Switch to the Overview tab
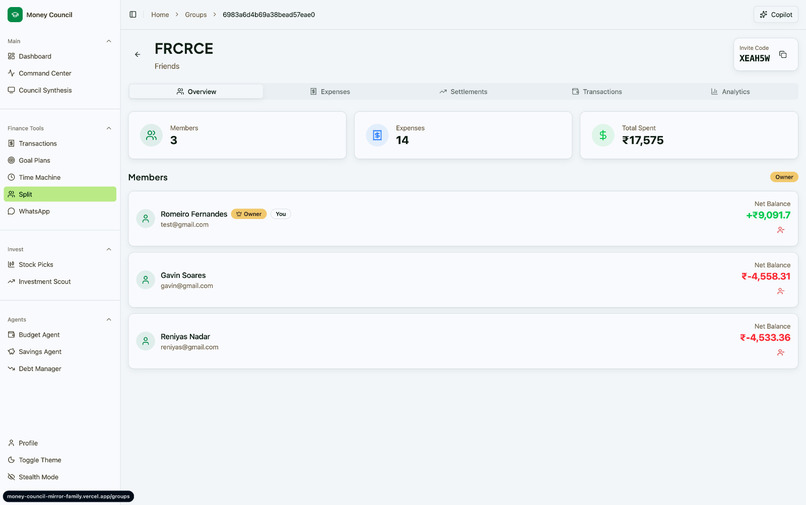Screen dimensions: 806x505 click(196, 92)
